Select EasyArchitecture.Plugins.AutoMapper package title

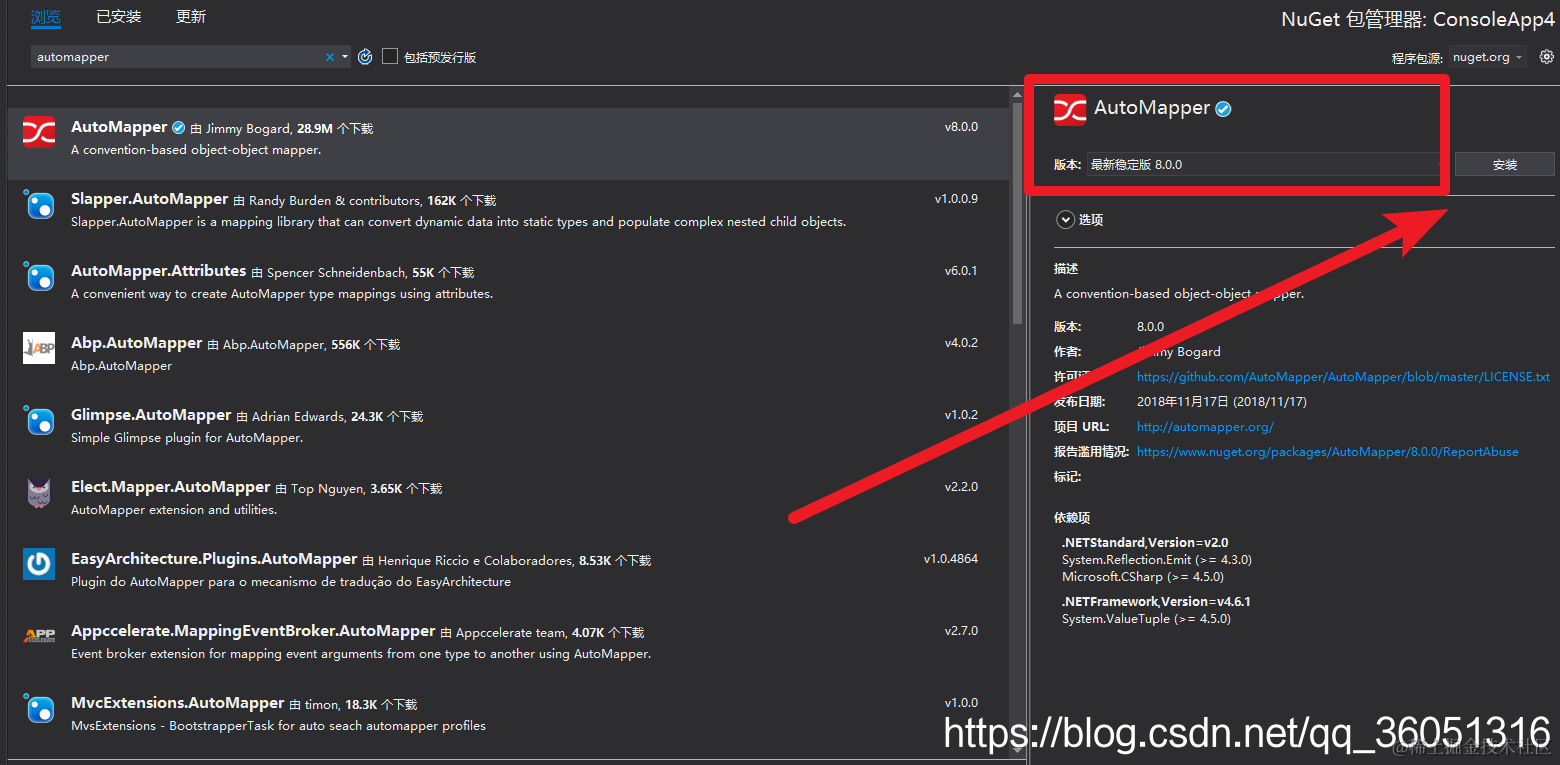pyautogui.click(x=214, y=559)
